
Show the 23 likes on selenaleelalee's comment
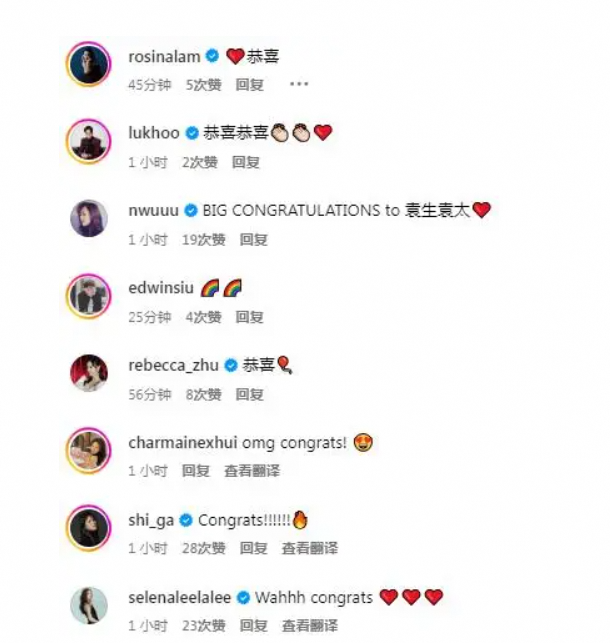click(x=204, y=626)
